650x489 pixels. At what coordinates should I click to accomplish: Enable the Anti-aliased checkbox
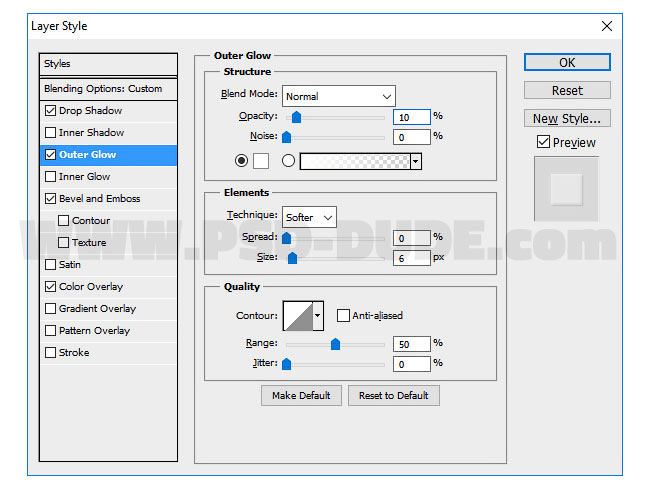(343, 315)
